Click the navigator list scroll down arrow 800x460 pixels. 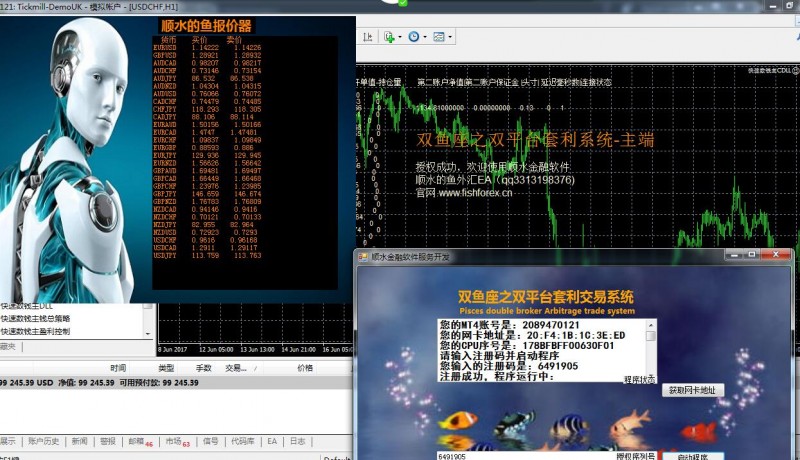[x=148, y=334]
